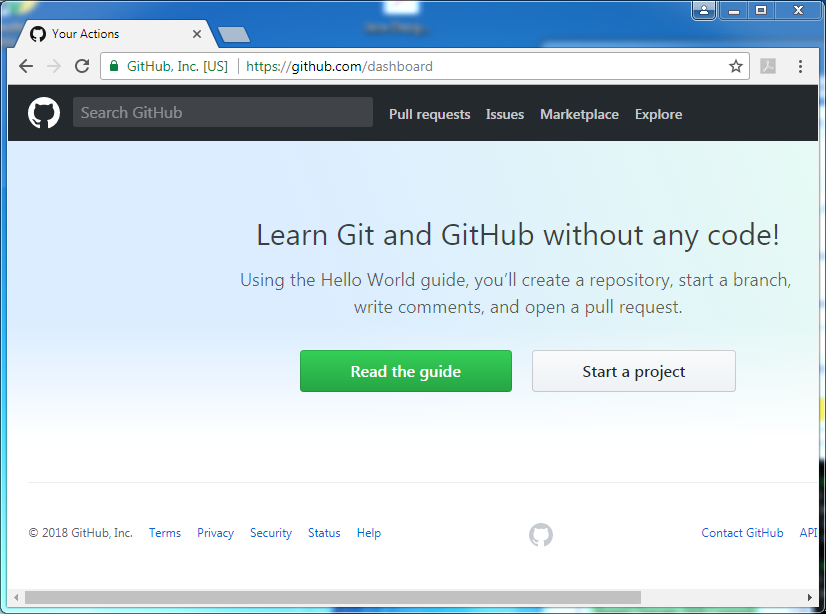Go back with the browser back arrow

click(x=26, y=66)
